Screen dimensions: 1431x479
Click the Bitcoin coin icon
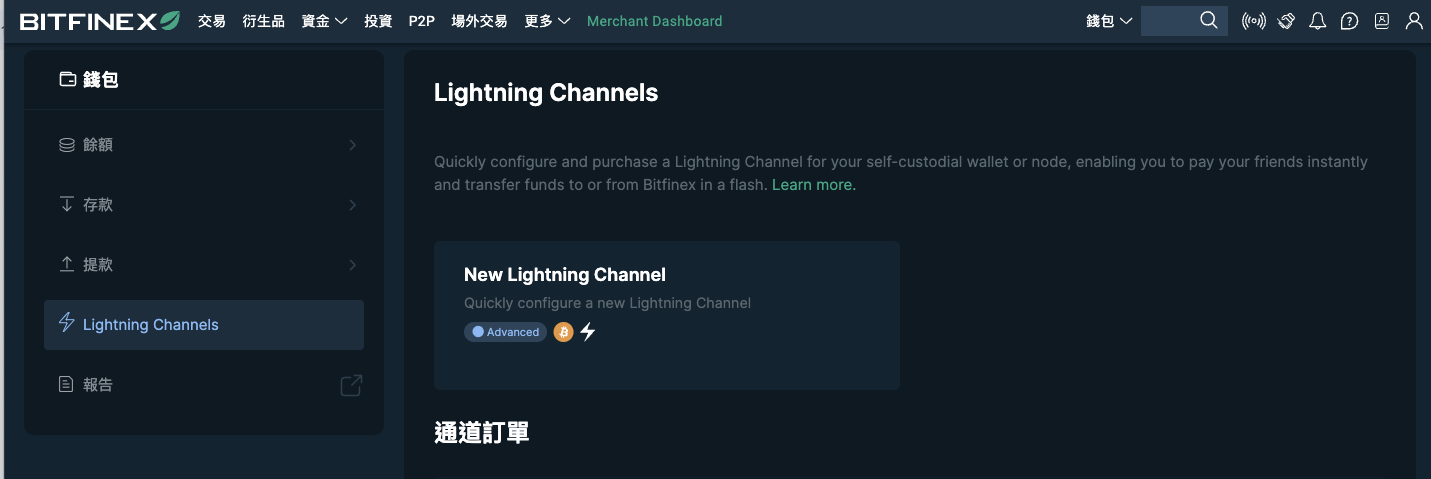563,332
